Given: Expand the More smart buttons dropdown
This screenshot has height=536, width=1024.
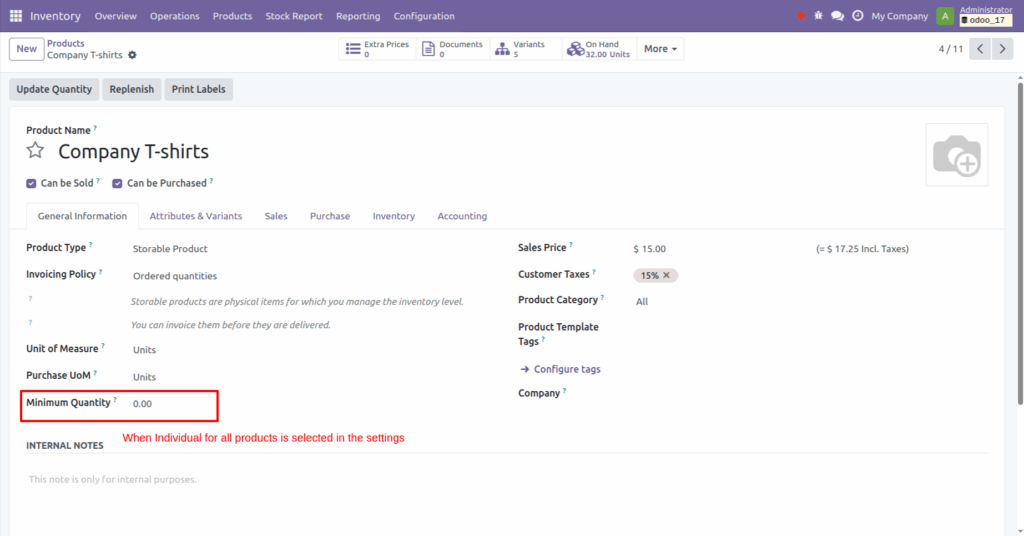Looking at the screenshot, I should coord(660,49).
